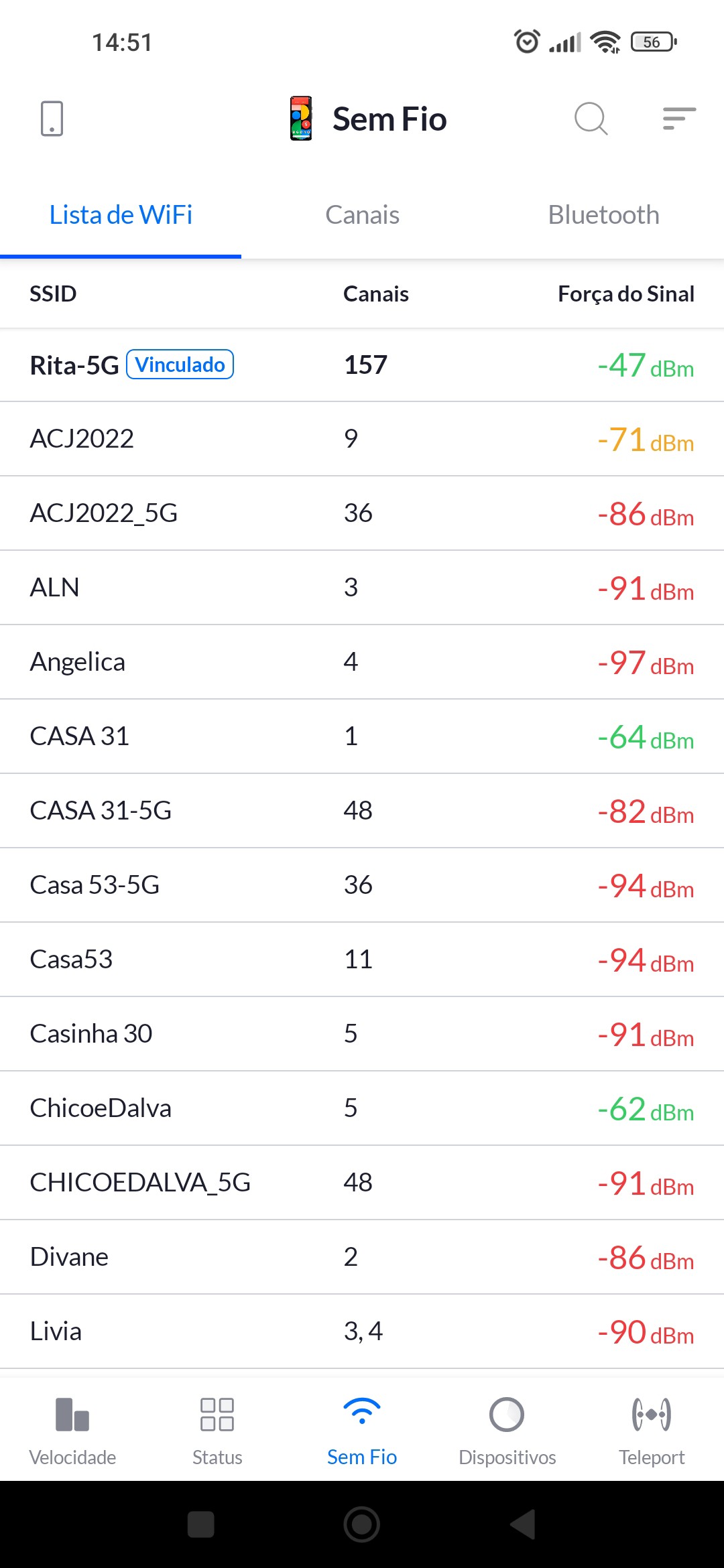Image resolution: width=724 pixels, height=1568 pixels.
Task: Go to the Status grid icon
Action: [217, 1431]
